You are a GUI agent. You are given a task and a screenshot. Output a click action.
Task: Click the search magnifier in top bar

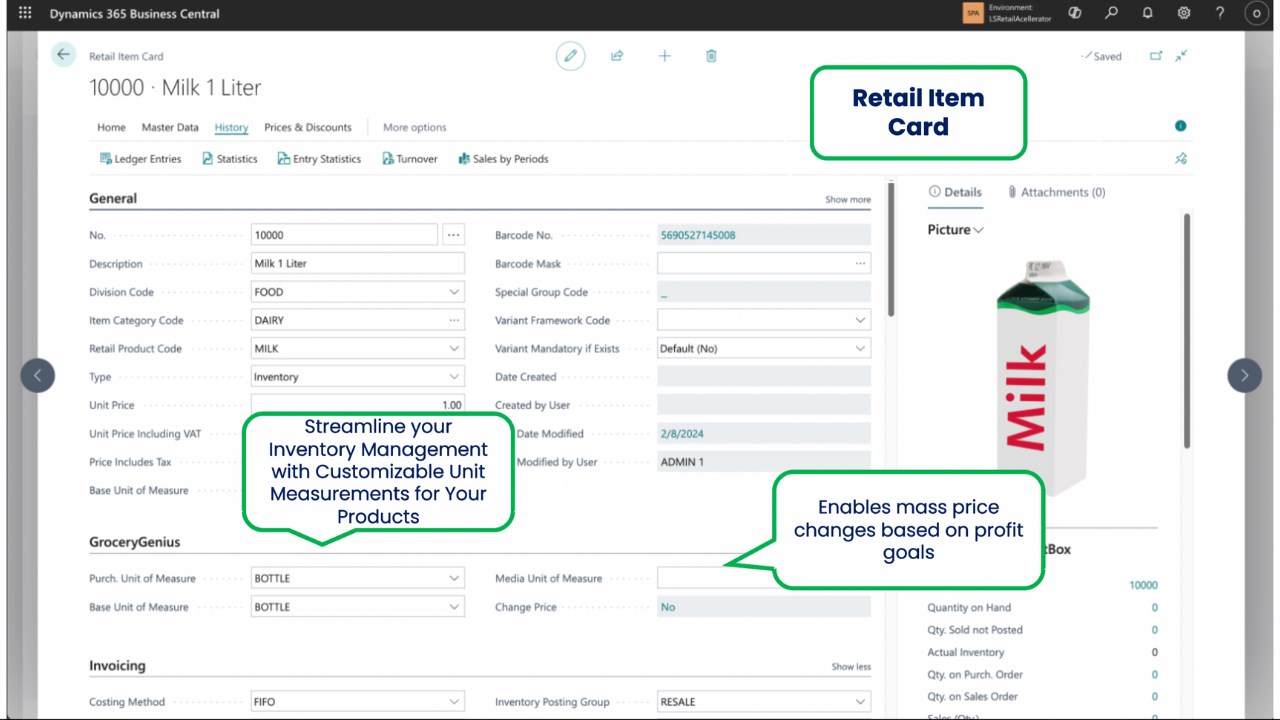click(x=1111, y=14)
